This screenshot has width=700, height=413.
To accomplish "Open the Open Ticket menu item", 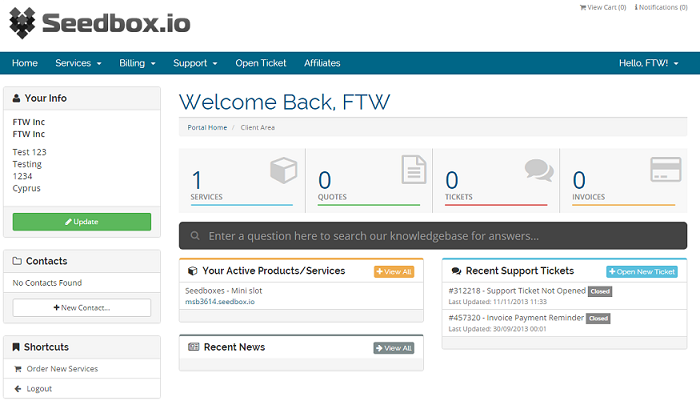I will click(x=261, y=63).
